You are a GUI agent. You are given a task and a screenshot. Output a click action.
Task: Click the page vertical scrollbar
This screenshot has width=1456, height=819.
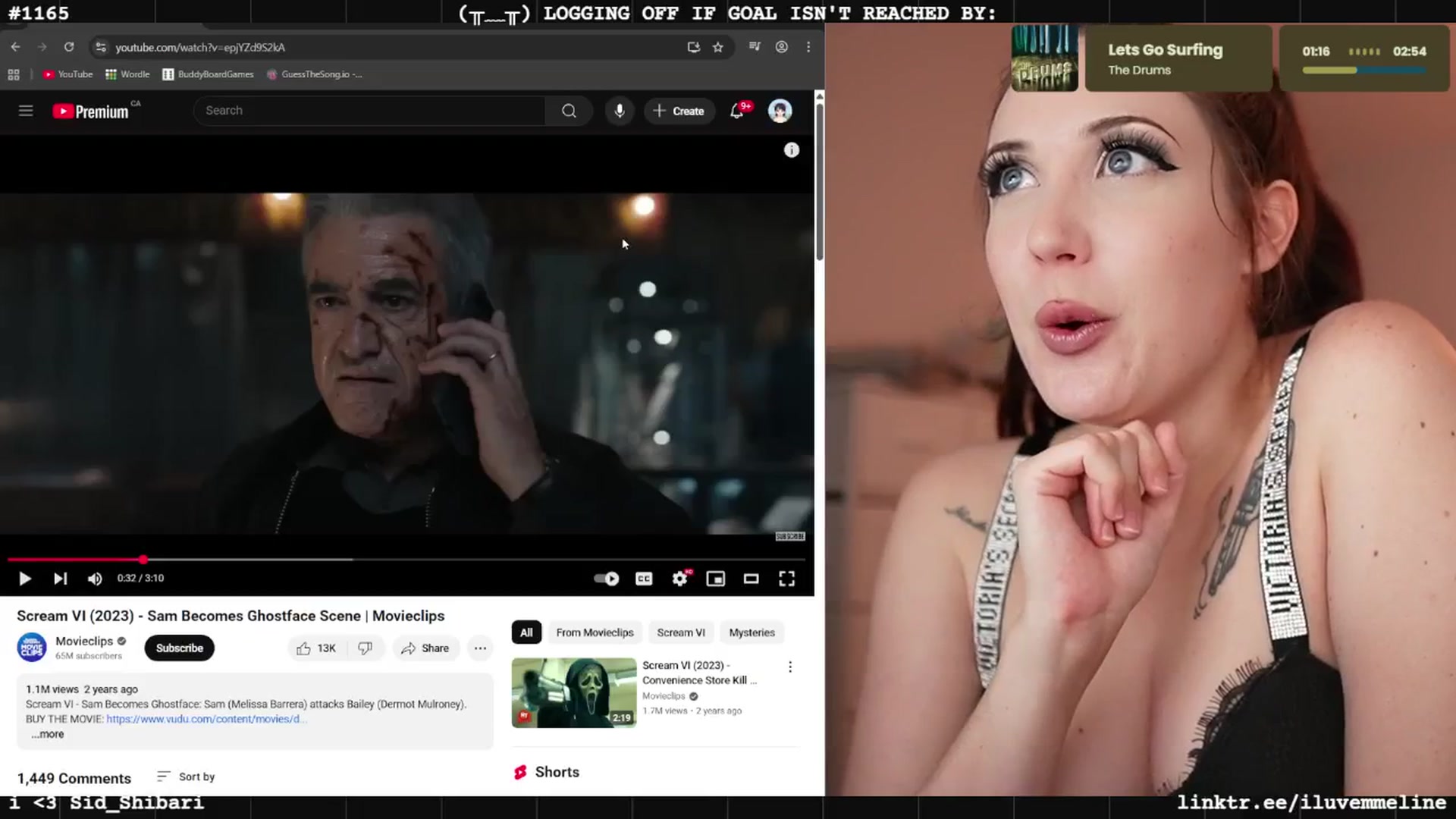coord(820,182)
